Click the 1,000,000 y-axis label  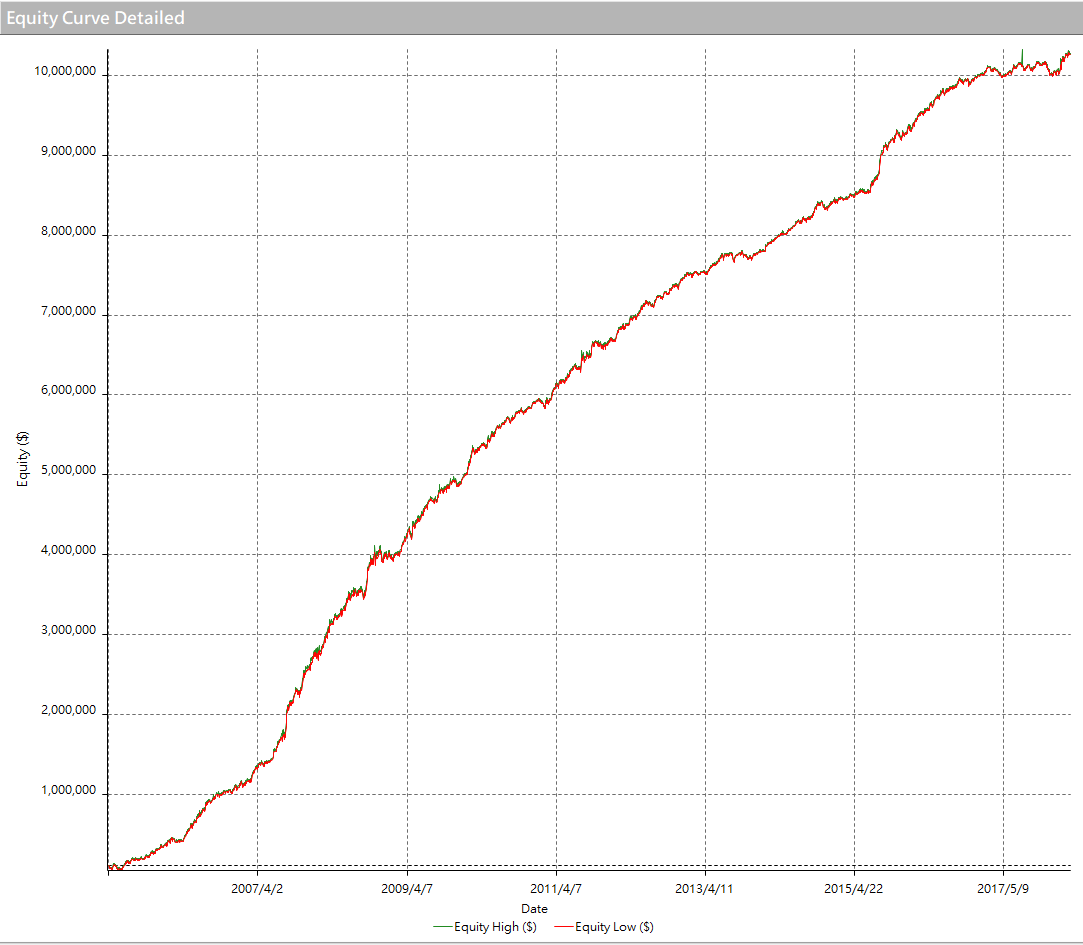coord(68,790)
